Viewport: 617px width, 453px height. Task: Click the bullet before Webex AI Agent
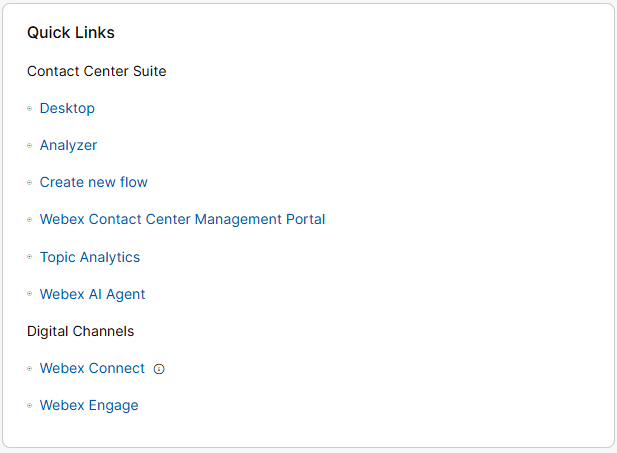point(30,295)
